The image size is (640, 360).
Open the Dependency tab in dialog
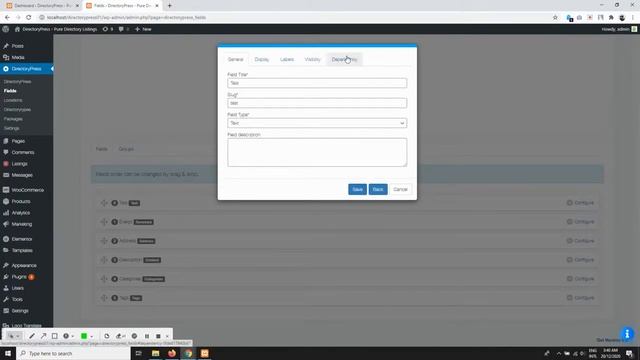(x=344, y=60)
